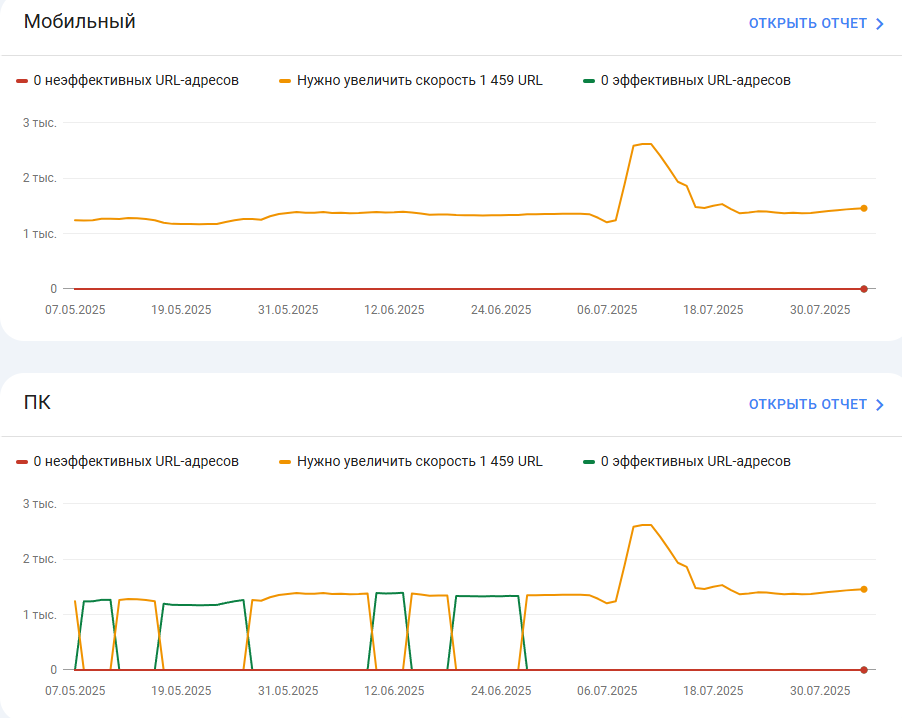
Task: Click chevron arrow beside Мобильный ОТКРЫТЬ ОТЧЕТ
Action: pos(879,24)
